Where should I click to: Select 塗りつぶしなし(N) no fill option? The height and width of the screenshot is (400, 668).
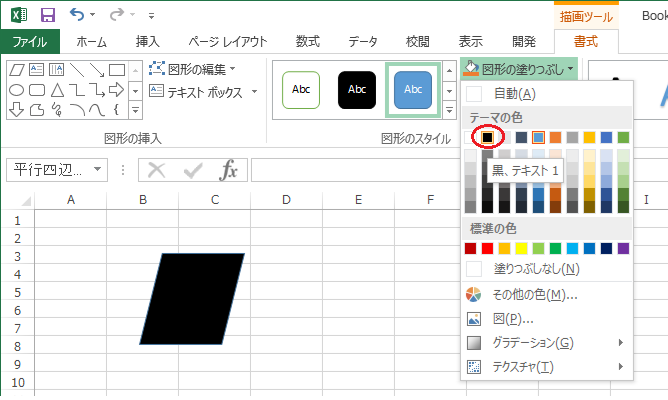pyautogui.click(x=536, y=269)
